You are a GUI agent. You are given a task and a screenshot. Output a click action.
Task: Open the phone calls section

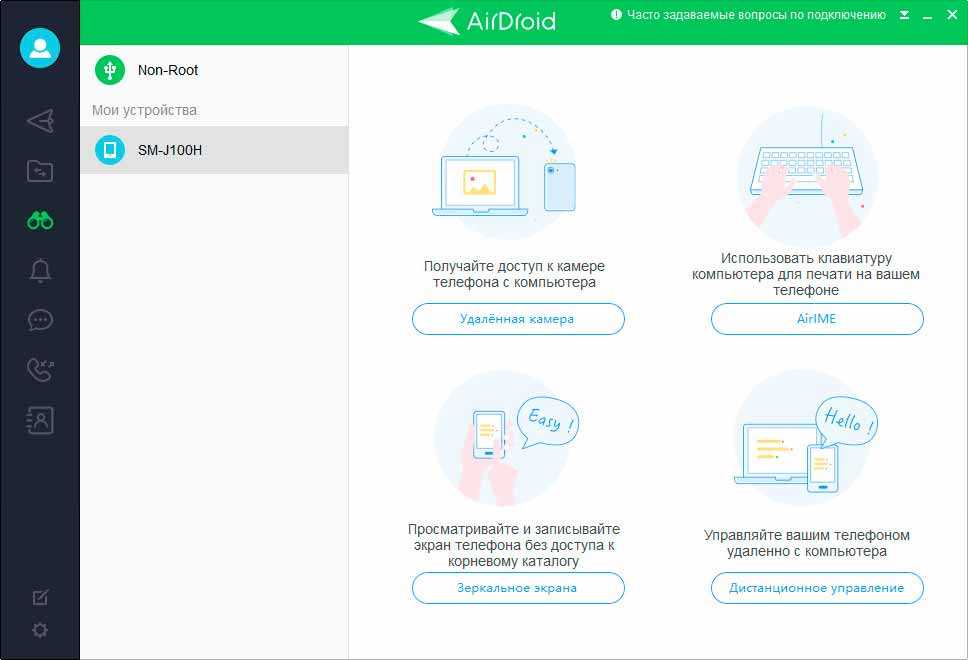click(x=40, y=370)
